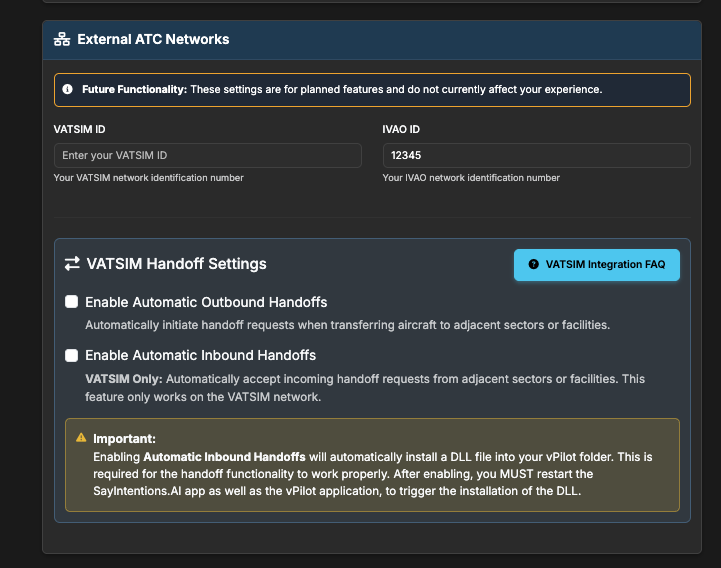
Task: Click the question mark icon in FAQ button
Action: pyautogui.click(x=533, y=264)
